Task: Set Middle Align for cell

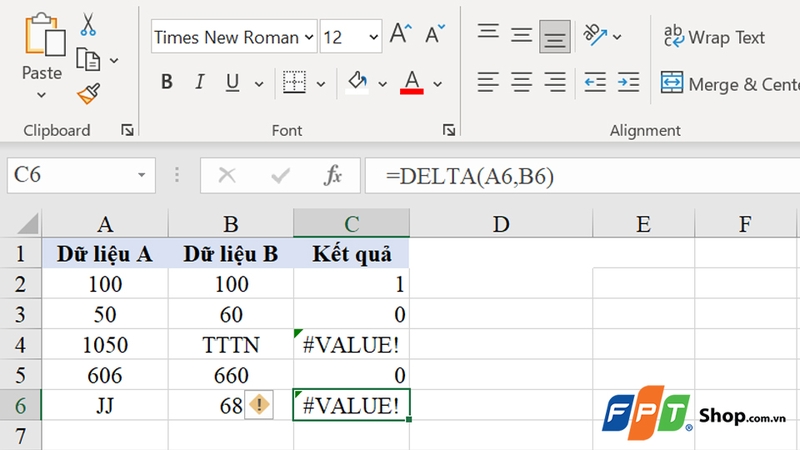Action: click(x=521, y=36)
